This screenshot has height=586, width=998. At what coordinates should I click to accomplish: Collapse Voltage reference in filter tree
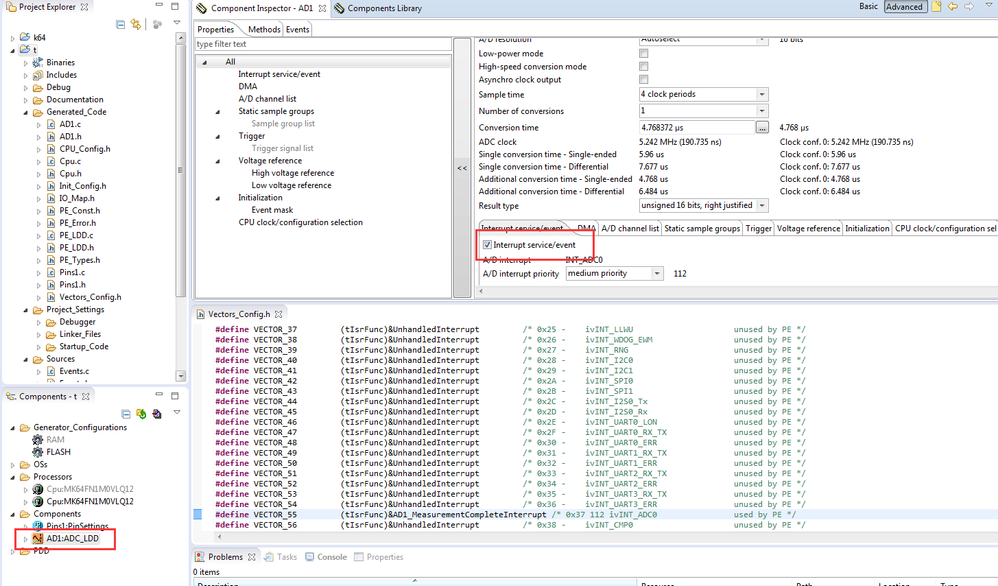click(x=218, y=161)
